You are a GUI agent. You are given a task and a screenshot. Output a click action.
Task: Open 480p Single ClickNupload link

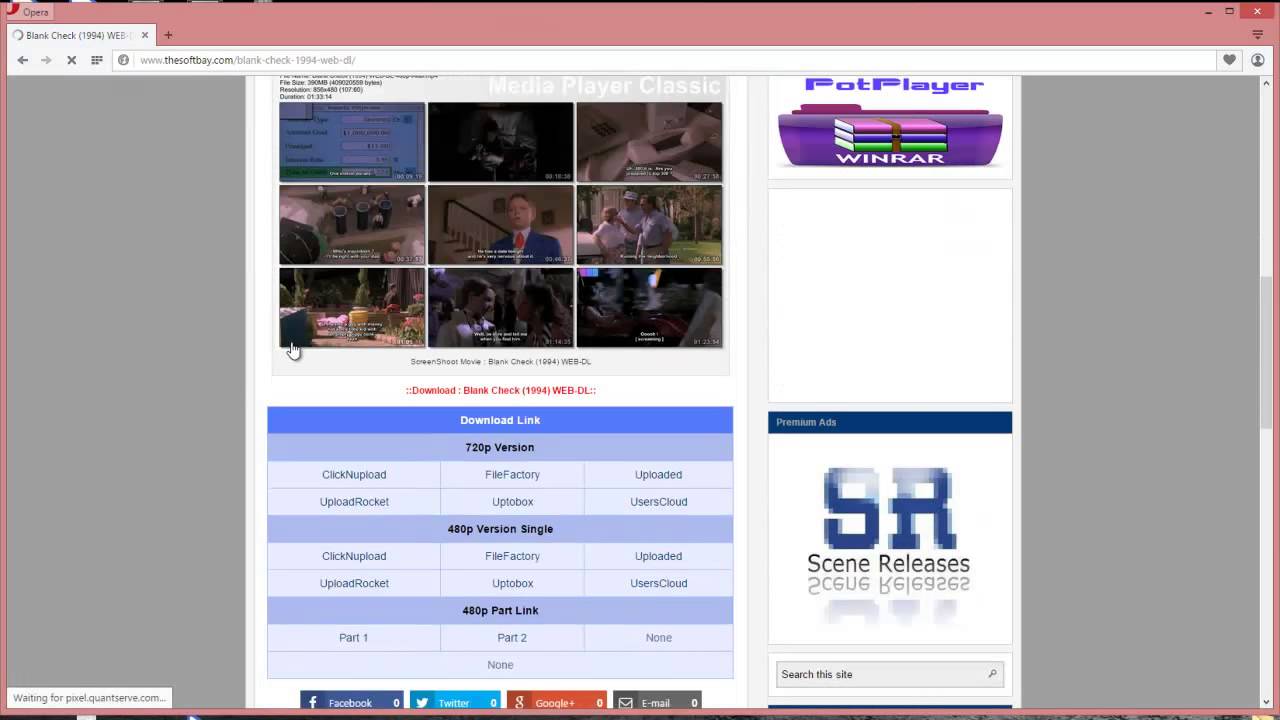(x=354, y=556)
